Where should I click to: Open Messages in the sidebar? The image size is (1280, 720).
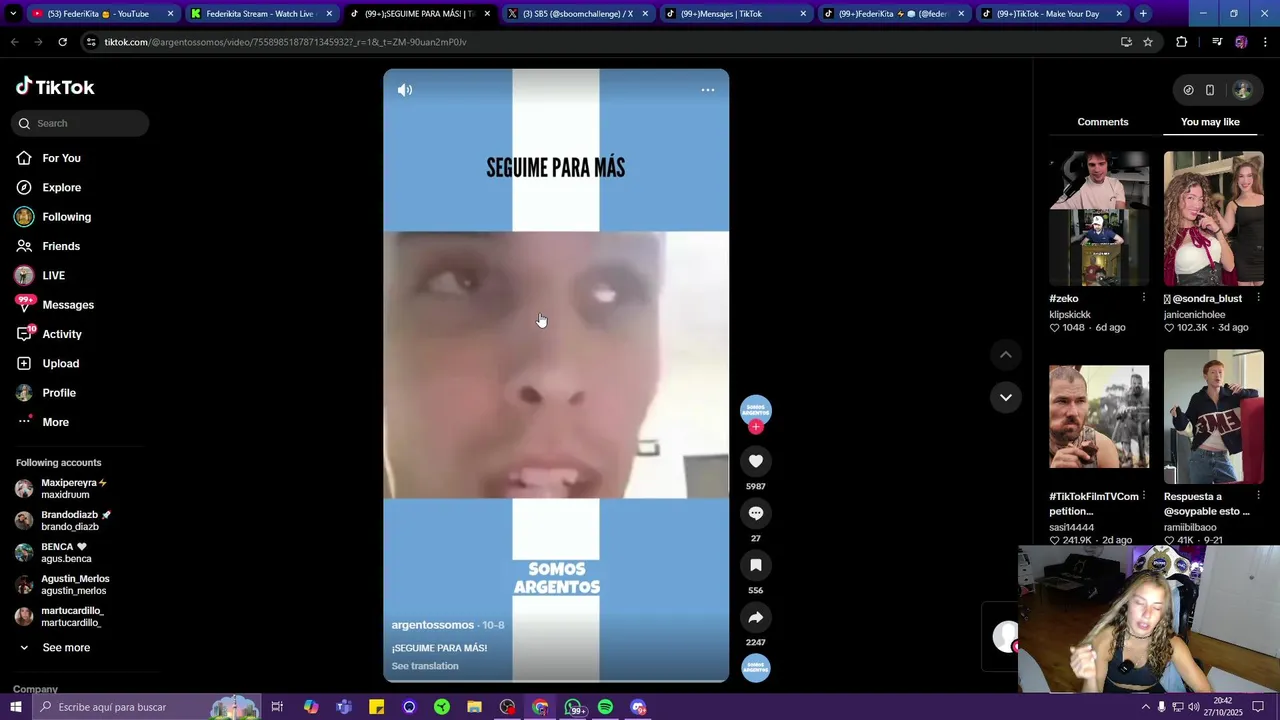coord(68,305)
